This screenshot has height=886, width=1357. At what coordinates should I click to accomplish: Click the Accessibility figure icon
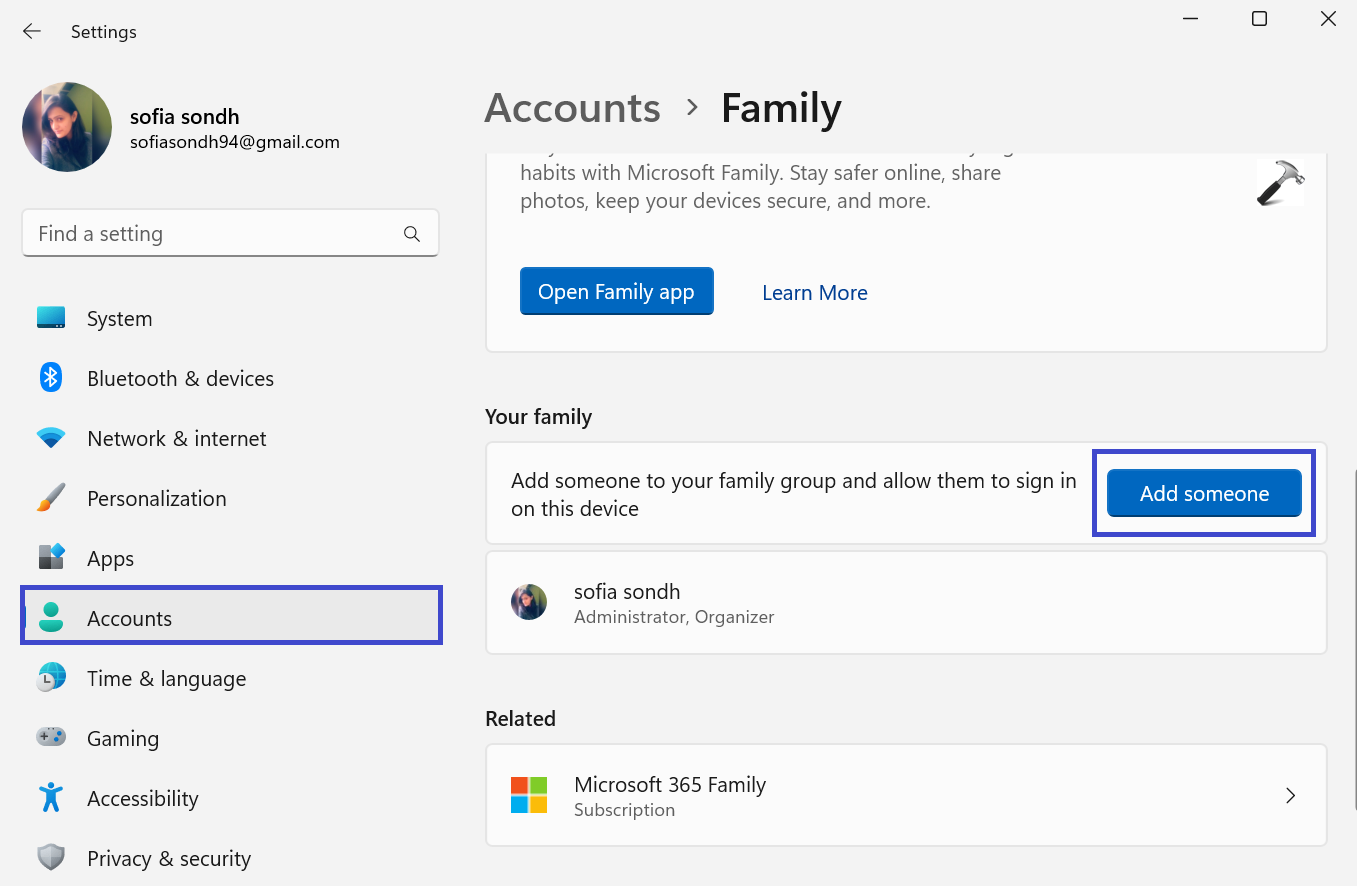pos(51,798)
